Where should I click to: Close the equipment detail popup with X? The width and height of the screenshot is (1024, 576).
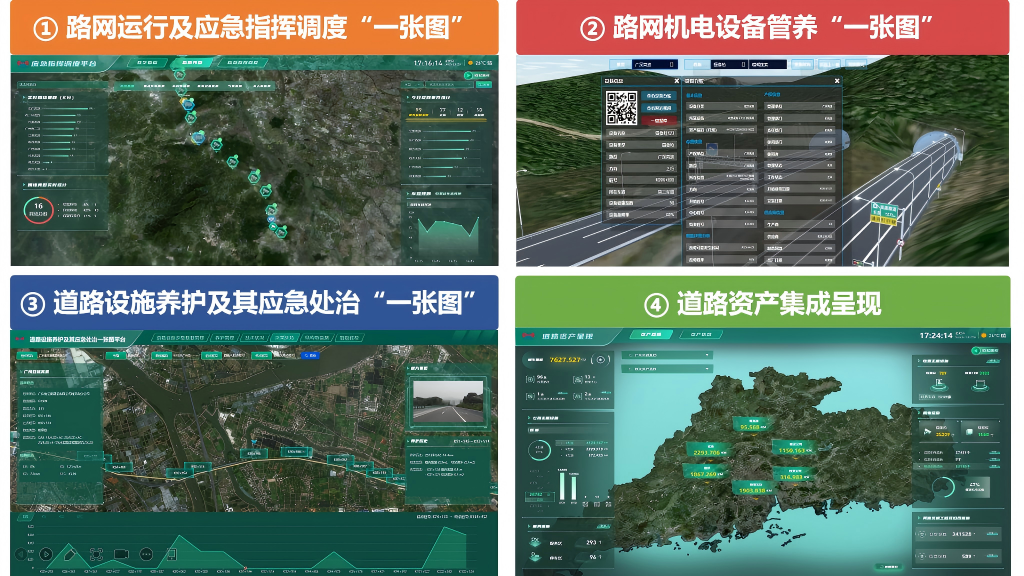(837, 80)
